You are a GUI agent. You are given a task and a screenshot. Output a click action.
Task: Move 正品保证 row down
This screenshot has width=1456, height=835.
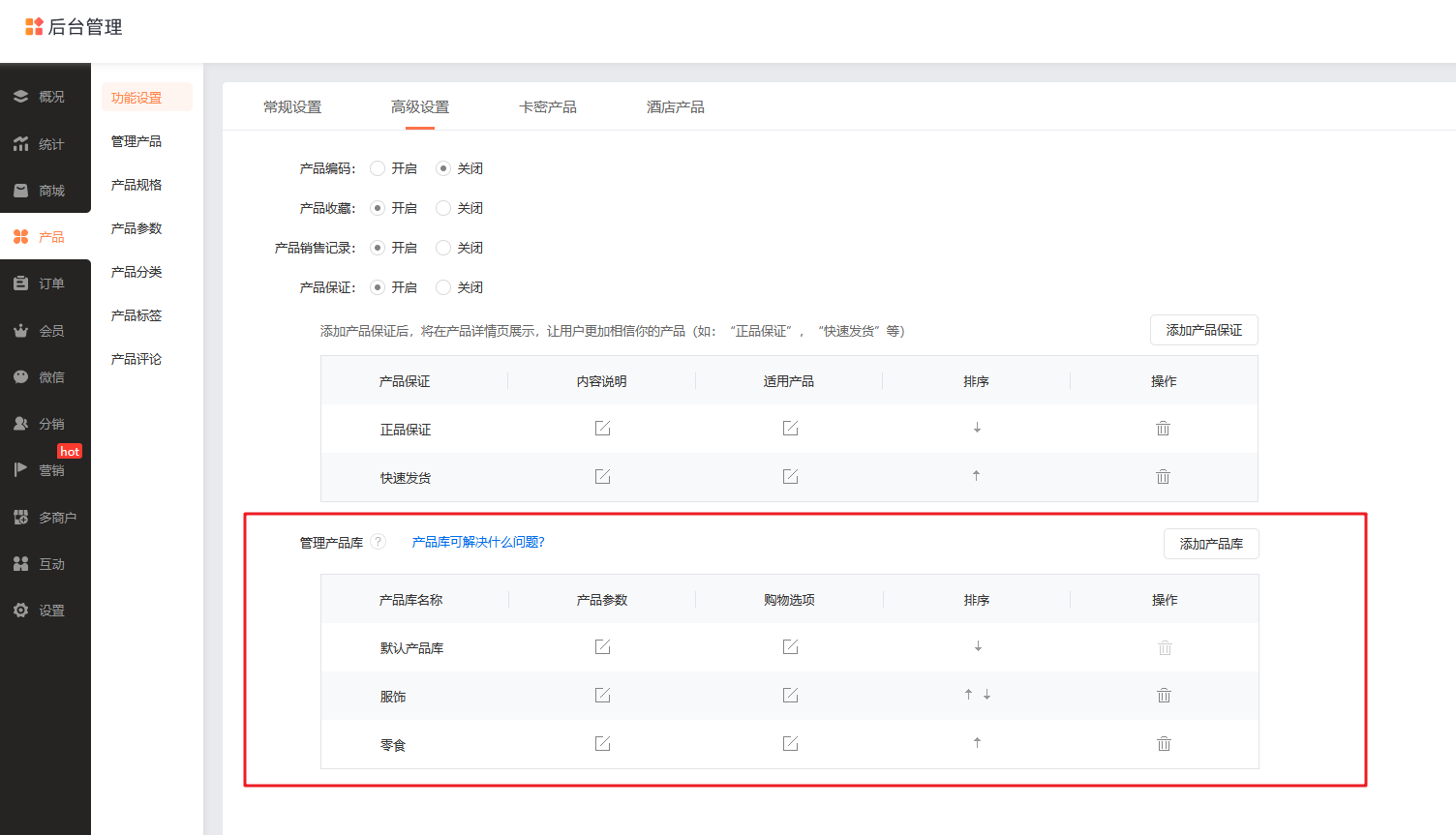[x=977, y=428]
